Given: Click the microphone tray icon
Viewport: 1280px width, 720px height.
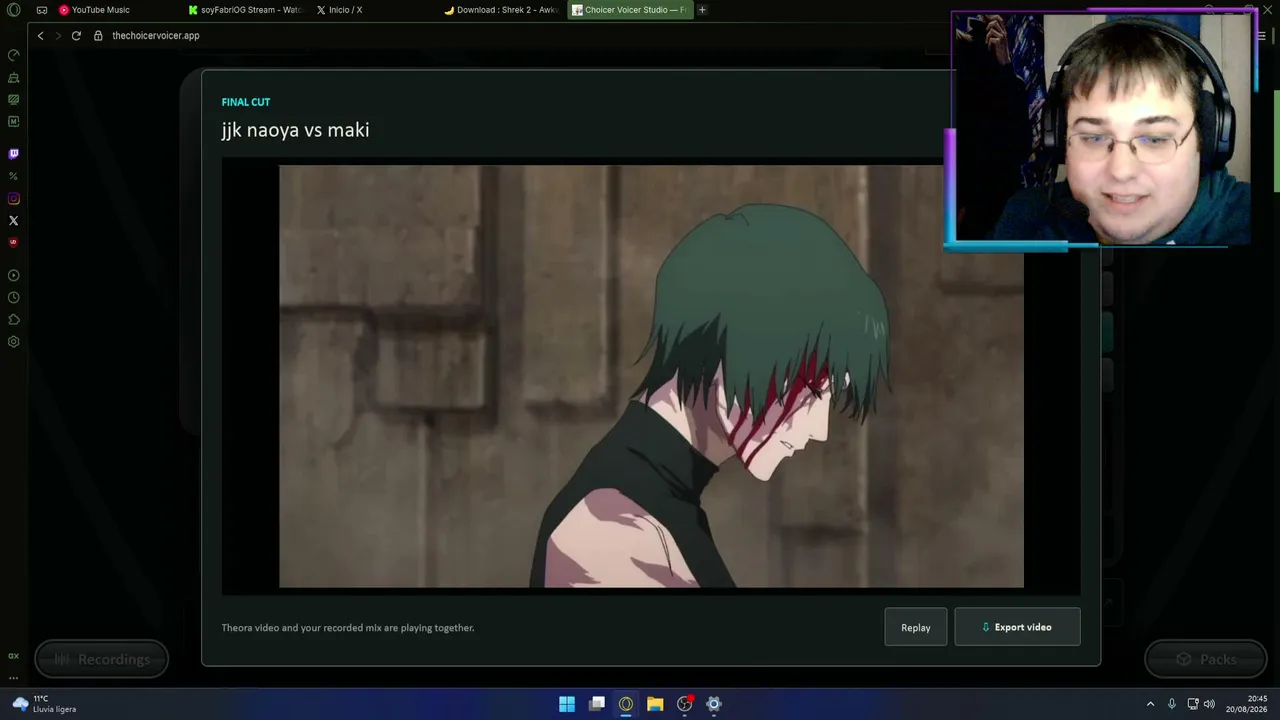Looking at the screenshot, I should pyautogui.click(x=1172, y=704).
